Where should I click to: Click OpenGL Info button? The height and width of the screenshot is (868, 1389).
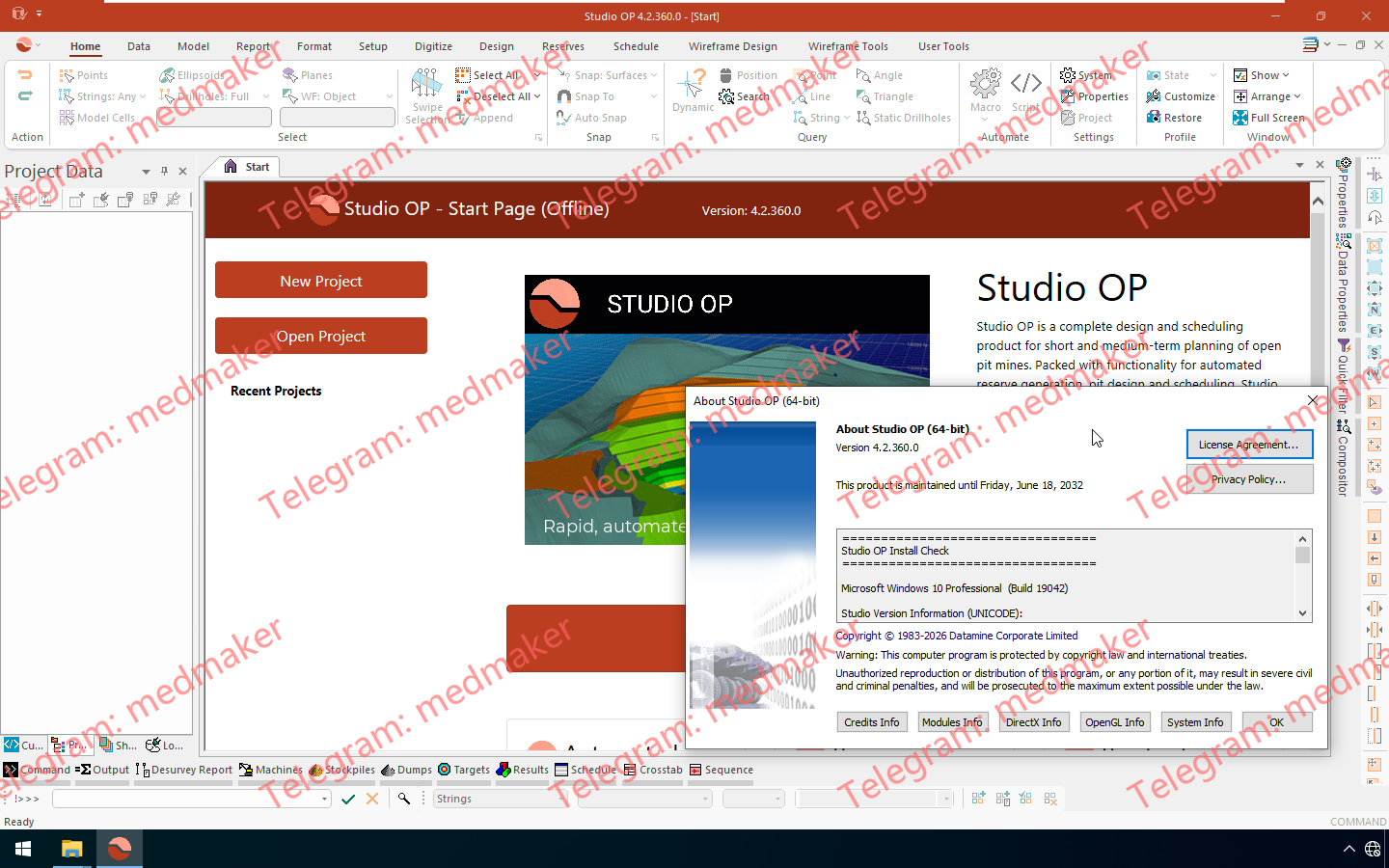click(1114, 722)
